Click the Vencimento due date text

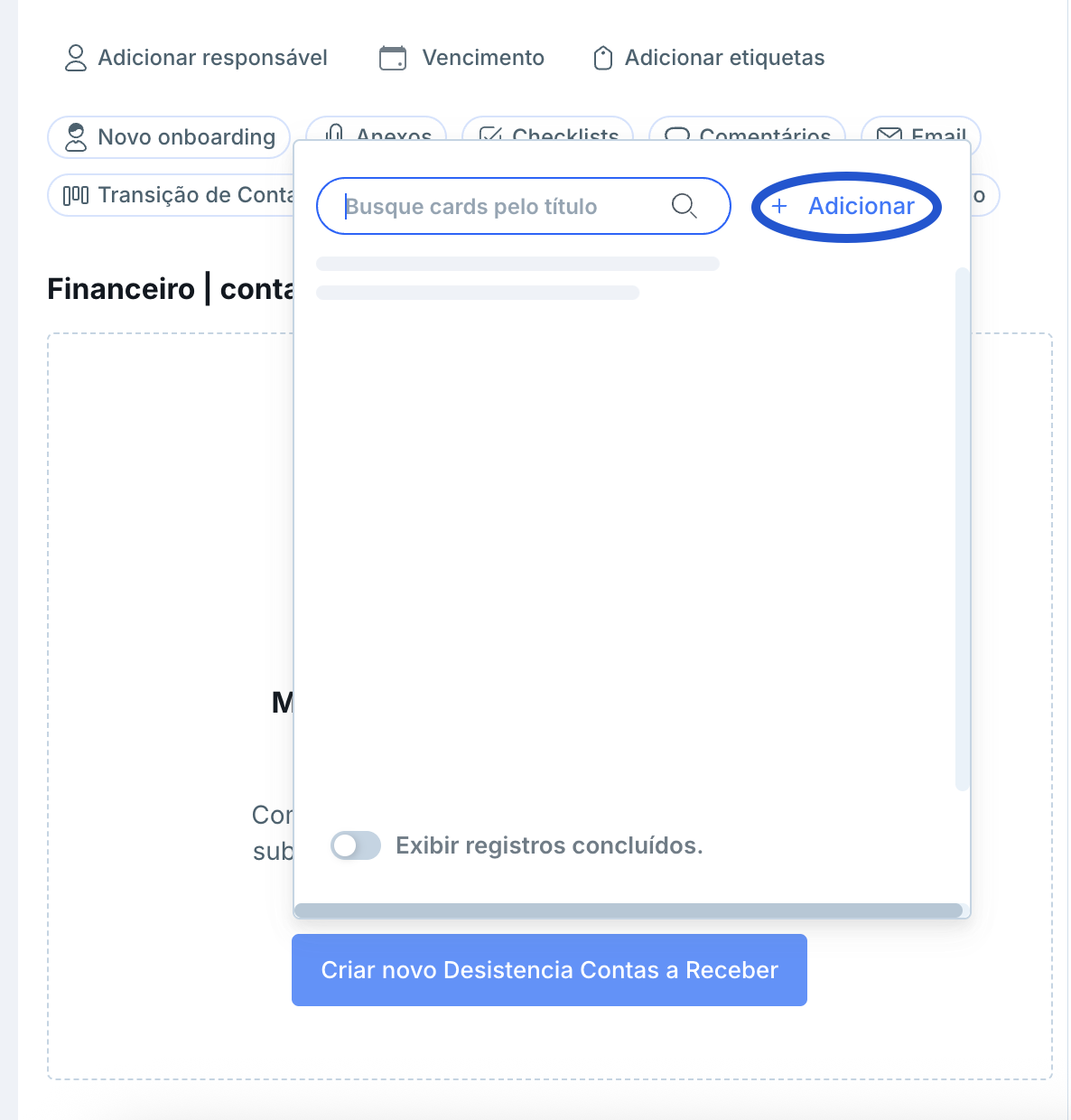point(483,58)
